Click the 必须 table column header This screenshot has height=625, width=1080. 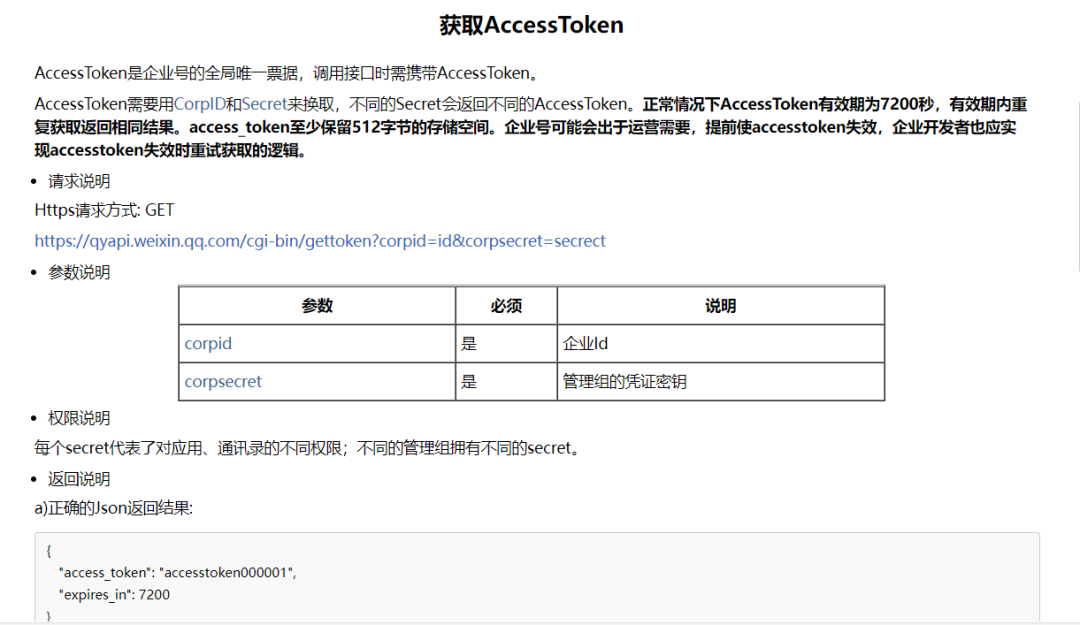[x=506, y=305]
